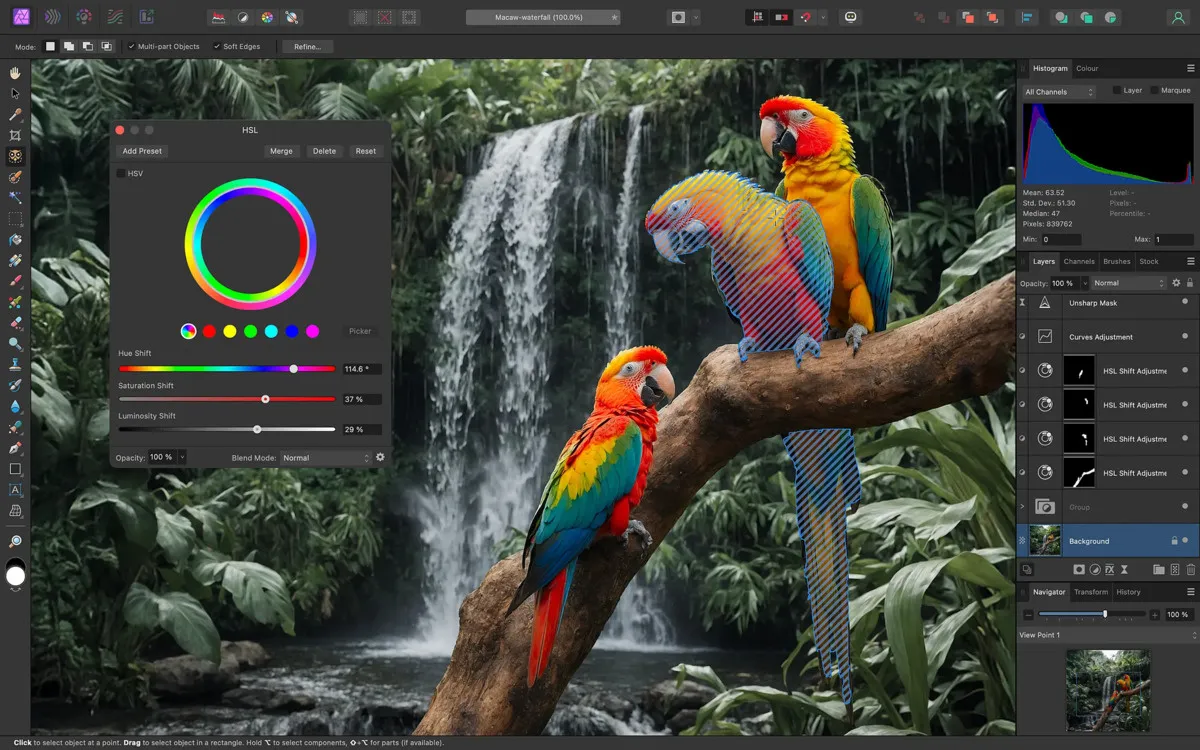Click the Background layer thumbnail
The height and width of the screenshot is (750, 1200).
[x=1043, y=540]
